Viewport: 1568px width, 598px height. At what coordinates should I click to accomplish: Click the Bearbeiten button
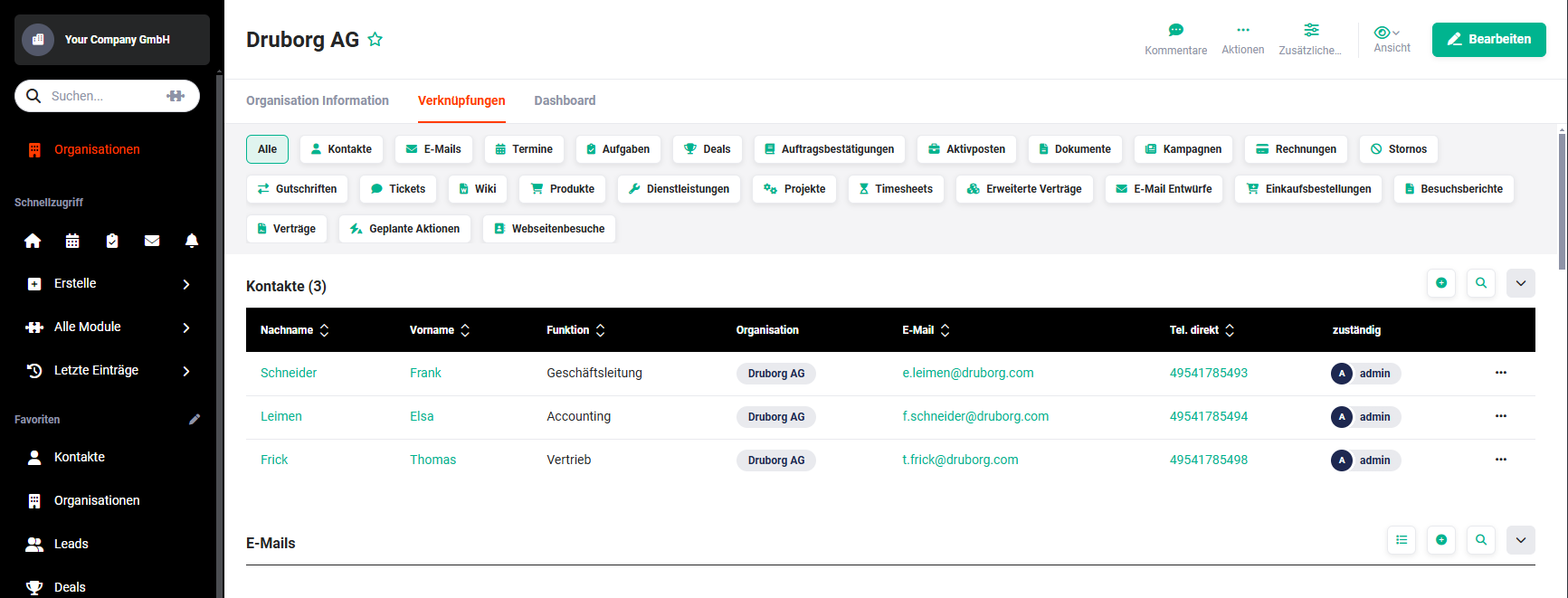click(x=1488, y=40)
